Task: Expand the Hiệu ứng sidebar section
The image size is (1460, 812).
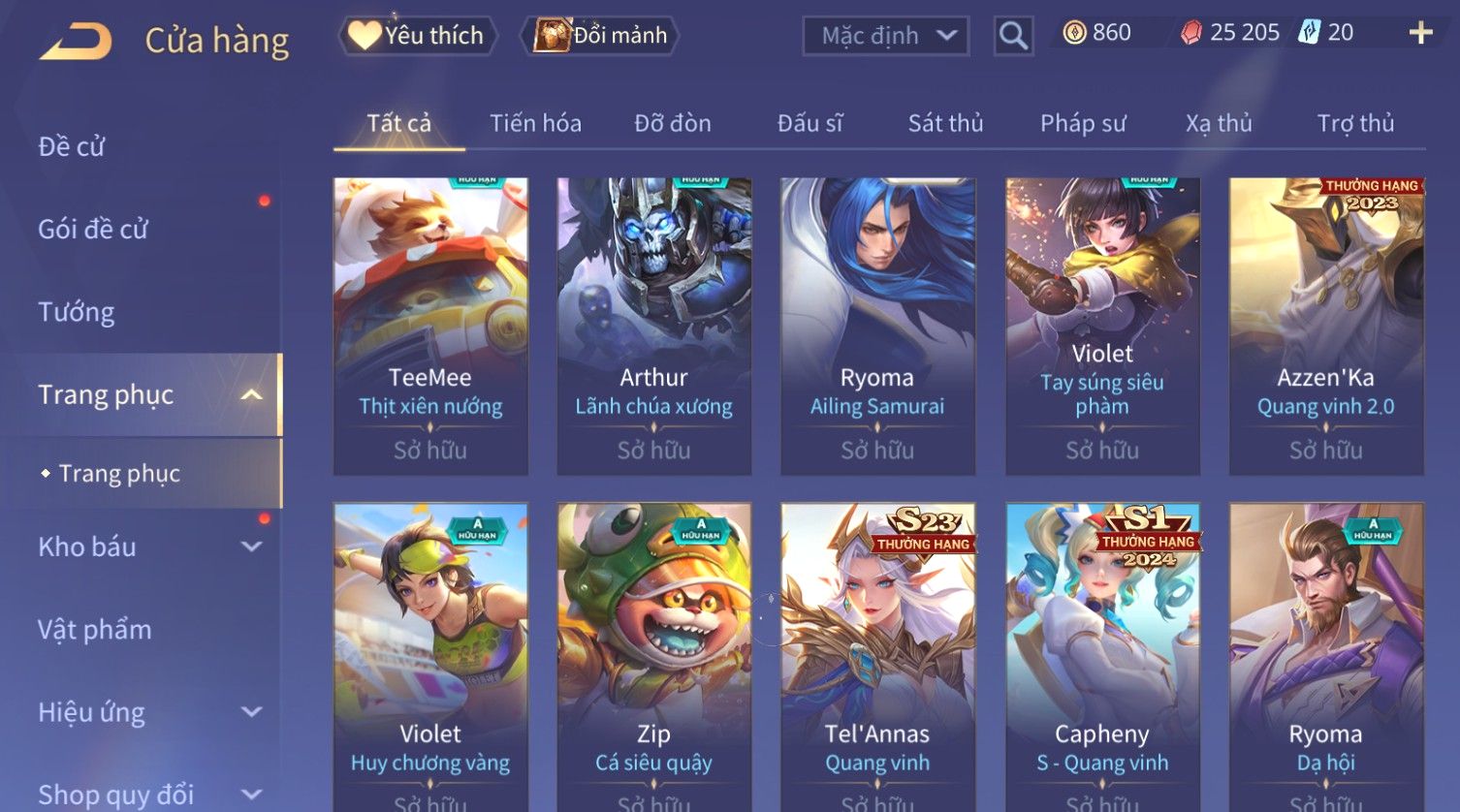Action: 251,712
